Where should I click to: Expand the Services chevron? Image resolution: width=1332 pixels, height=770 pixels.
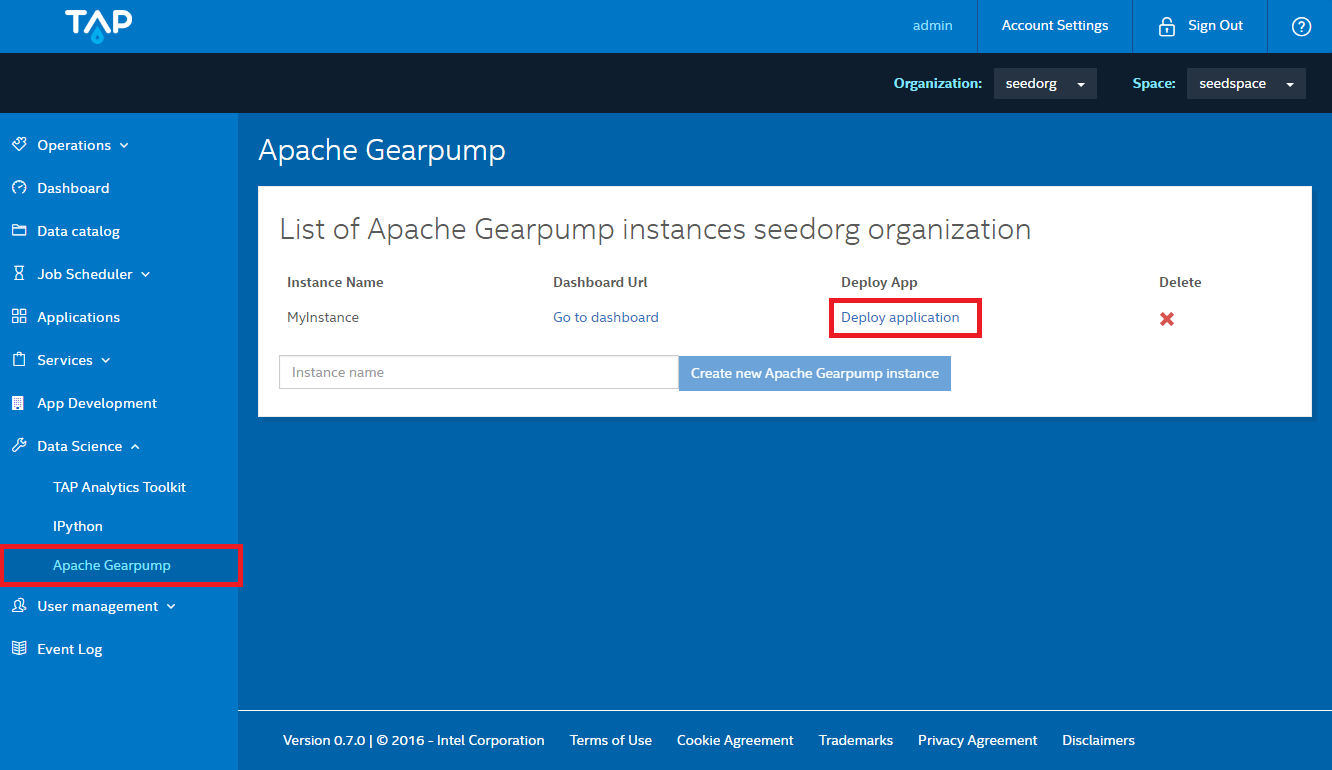click(x=106, y=361)
